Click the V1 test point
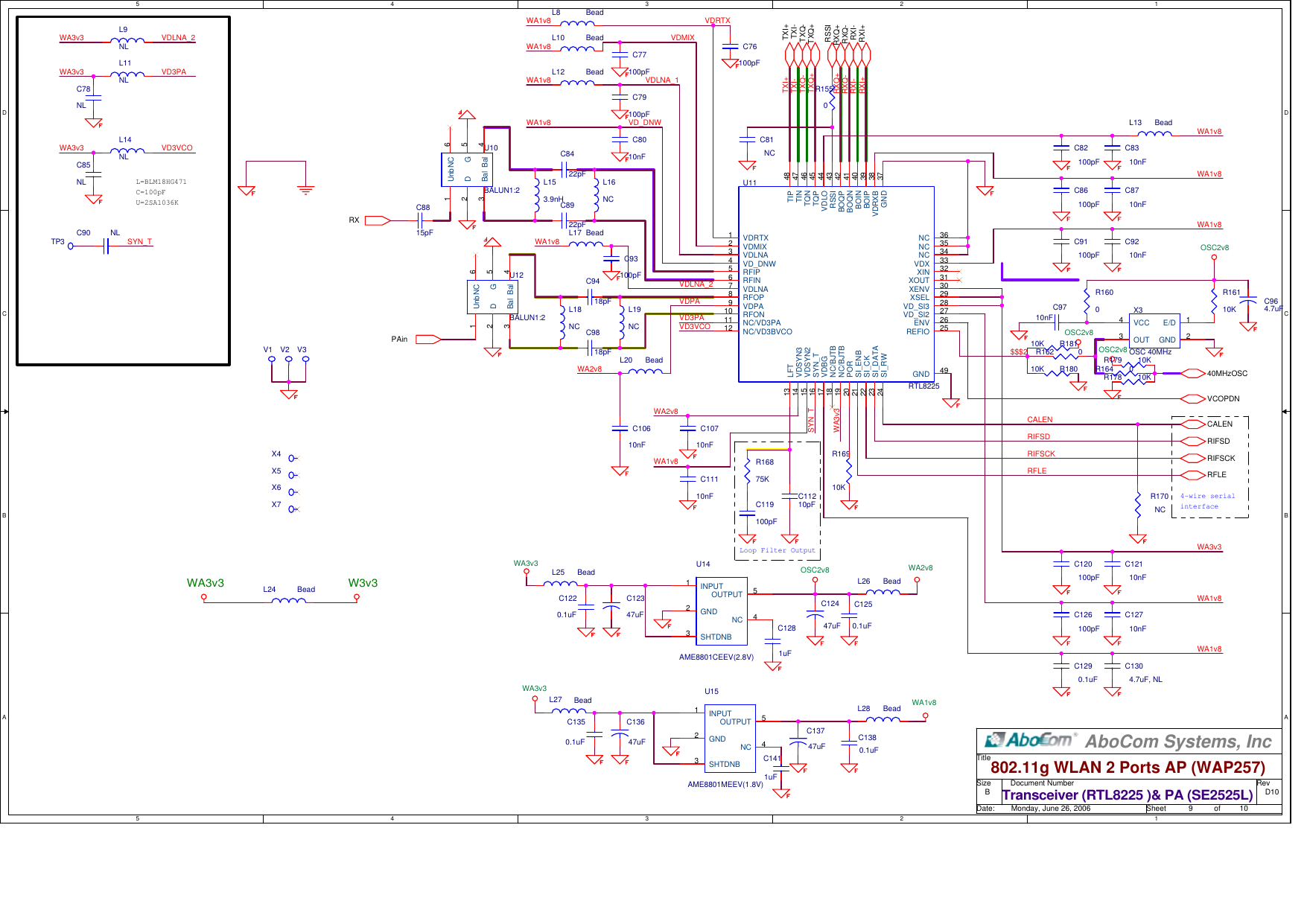This screenshot has height=924, width=1307. click(x=272, y=360)
